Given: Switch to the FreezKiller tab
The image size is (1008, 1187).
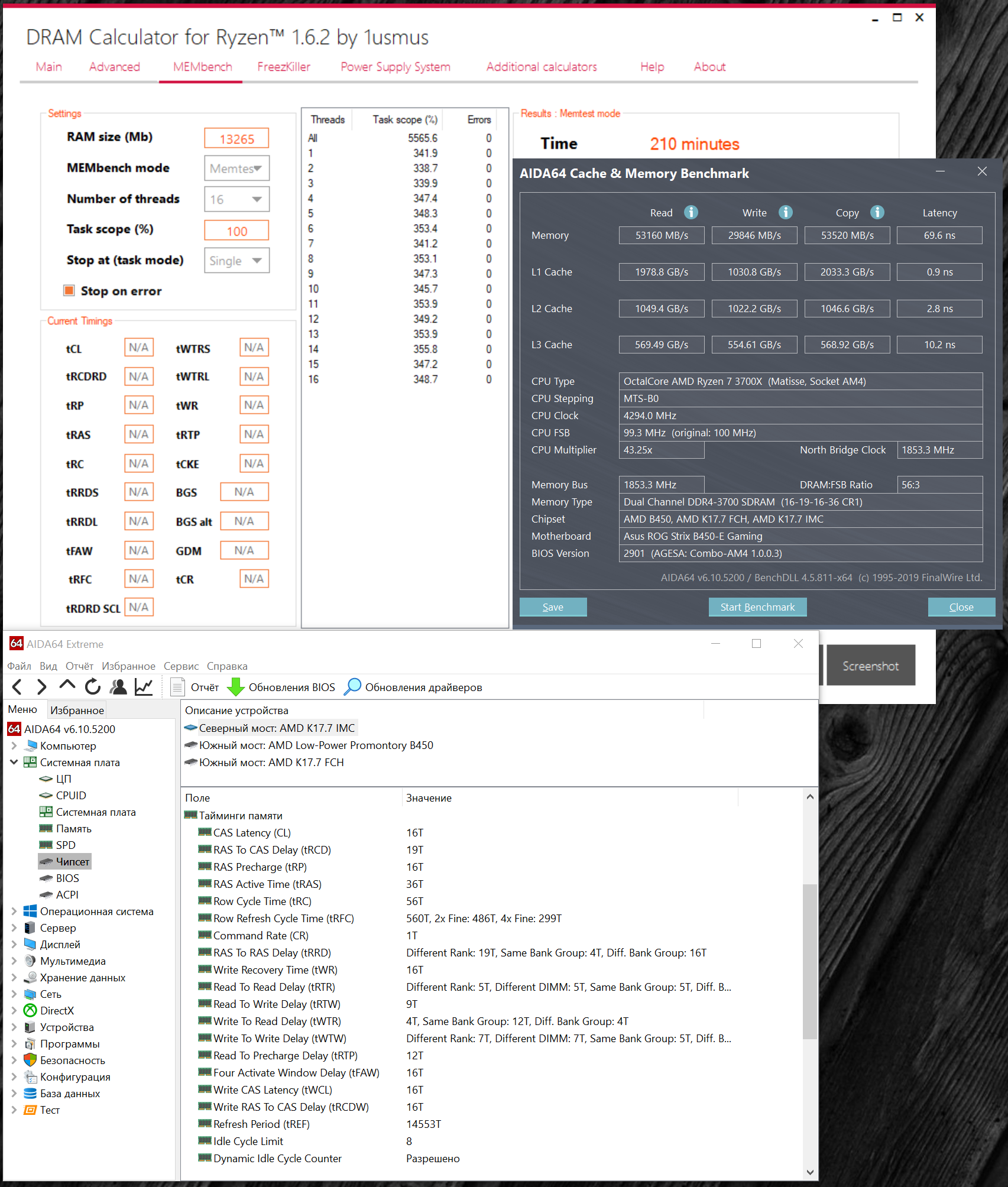Looking at the screenshot, I should [284, 67].
